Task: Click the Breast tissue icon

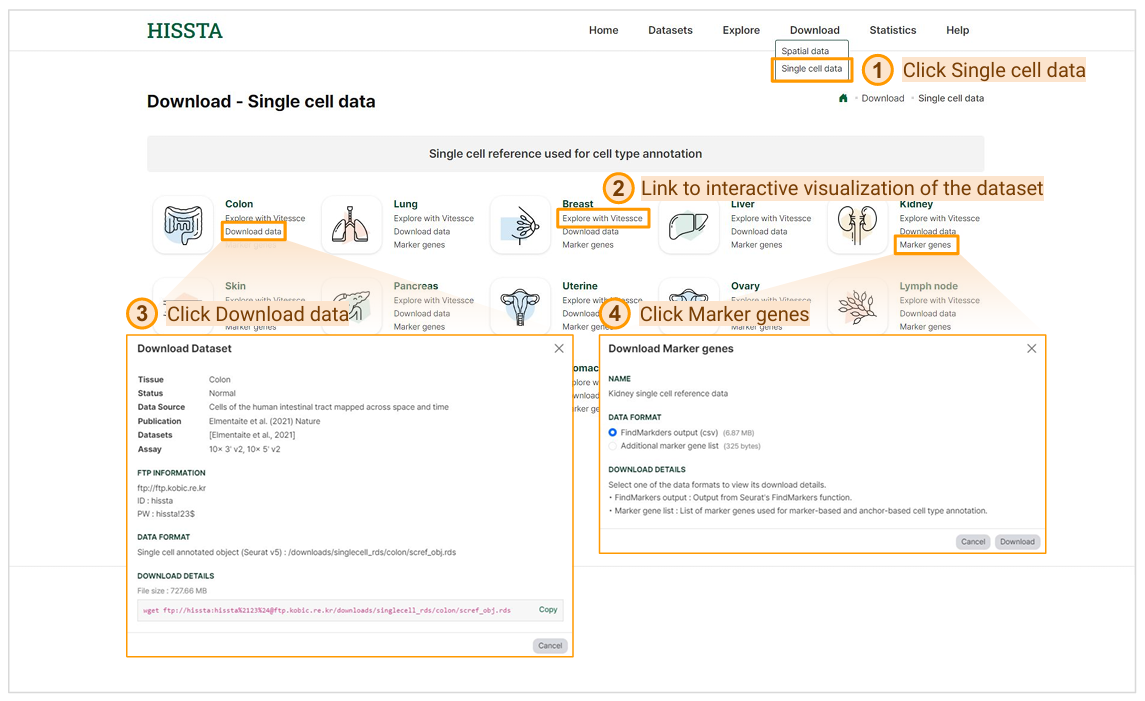Action: pos(520,224)
